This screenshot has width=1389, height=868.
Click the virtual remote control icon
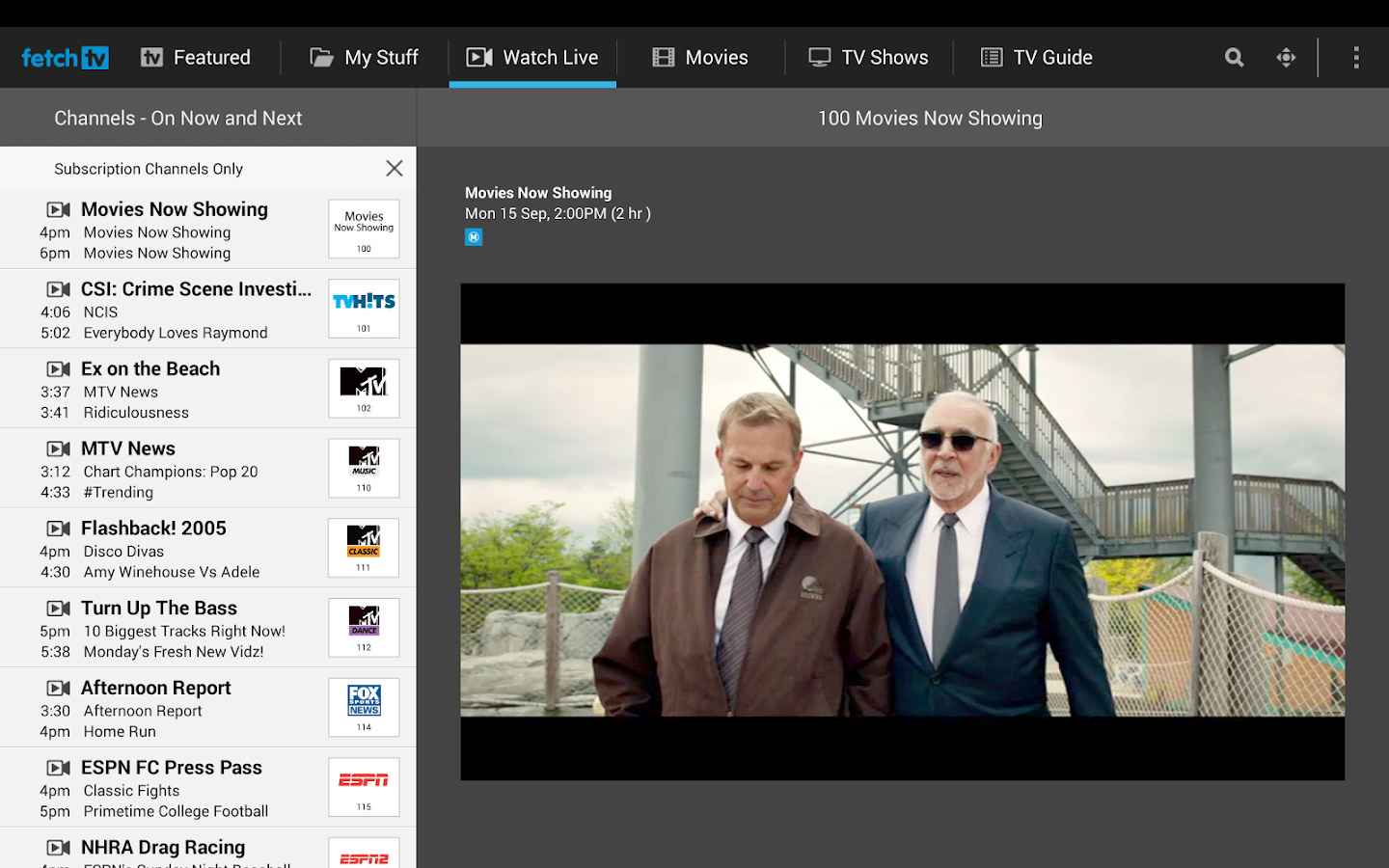pos(1286,57)
